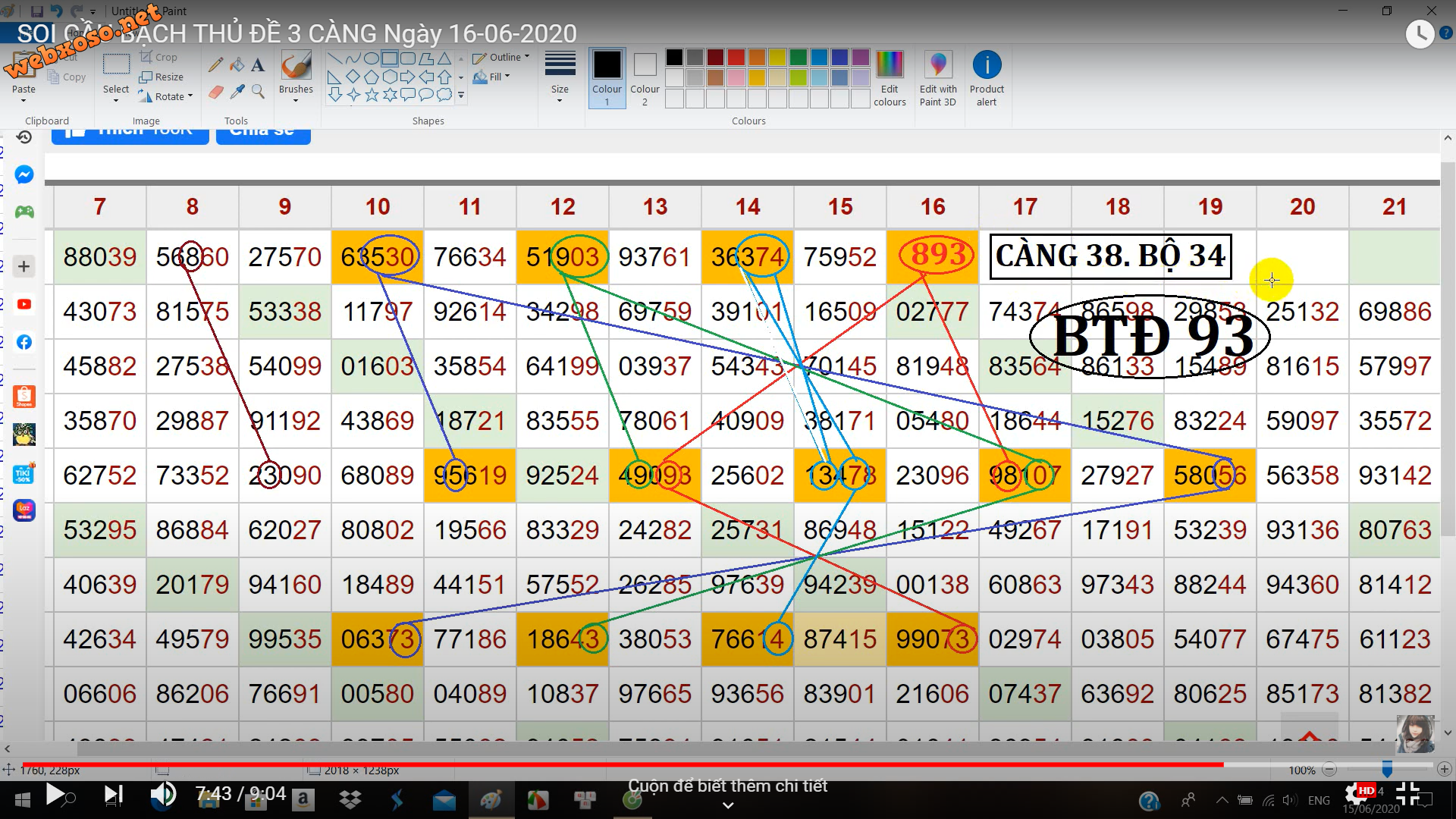Choose the Triangle shape
Image resolution: width=1456 pixels, height=819 pixels.
click(444, 59)
